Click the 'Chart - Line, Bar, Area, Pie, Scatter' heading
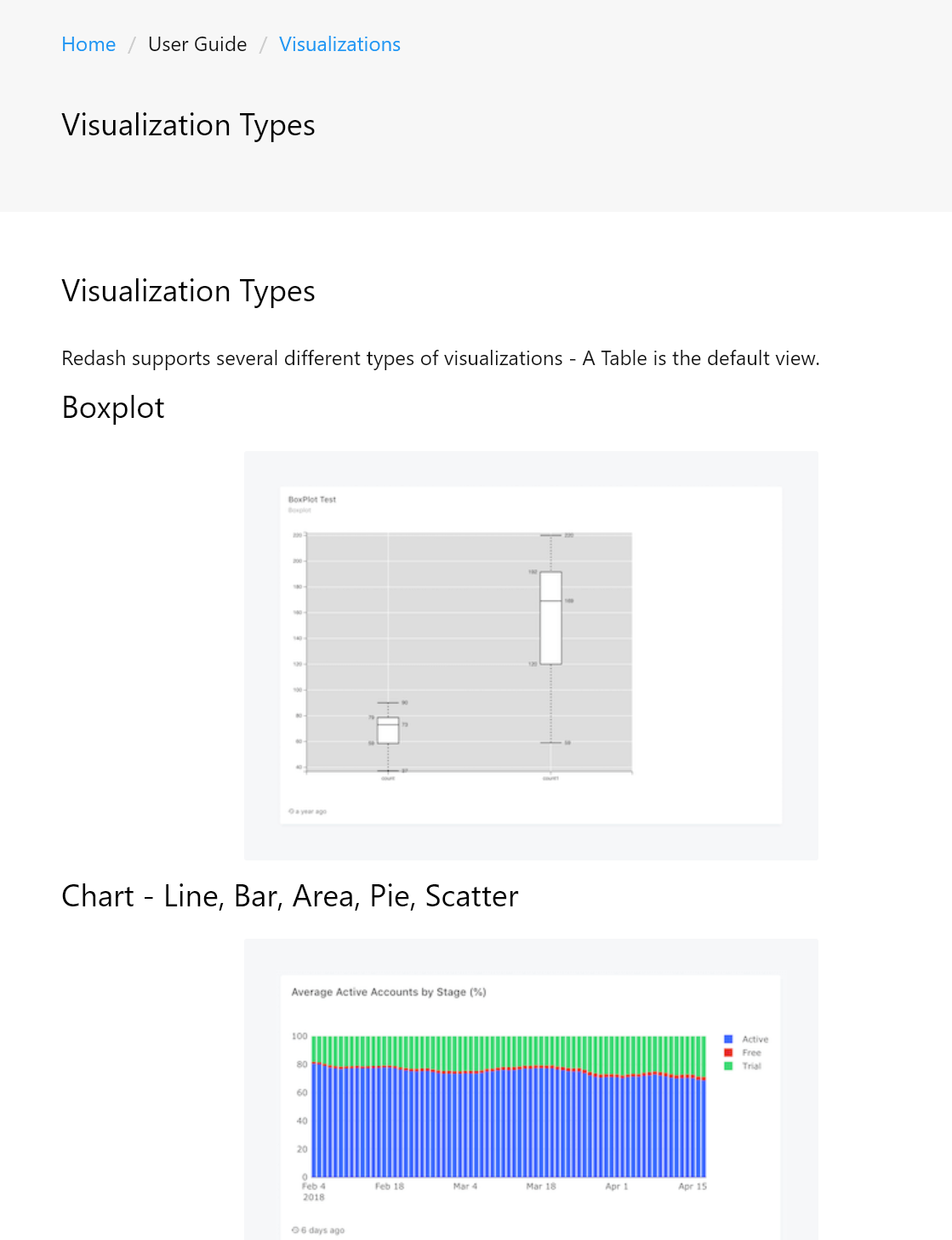952x1240 pixels. pos(290,896)
